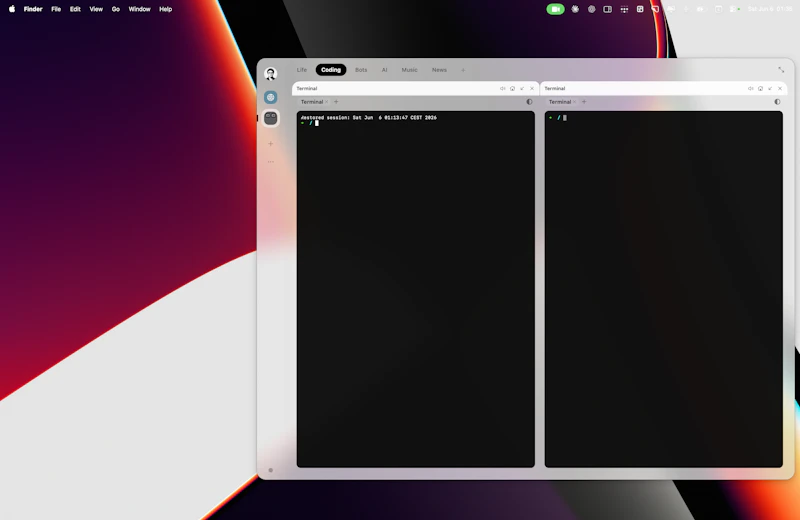This screenshot has width=800, height=520.
Task: Click the split-panel menu bar icon
Action: [607, 9]
